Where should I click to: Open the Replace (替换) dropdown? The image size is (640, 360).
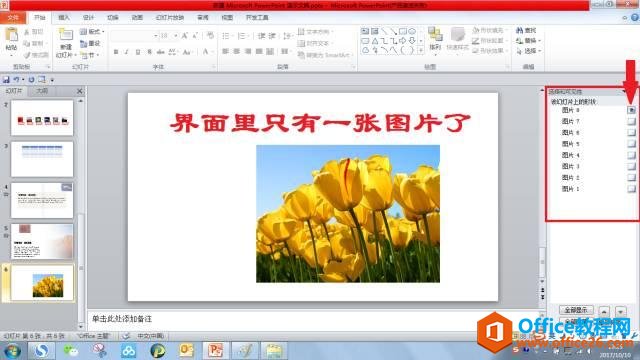529,41
